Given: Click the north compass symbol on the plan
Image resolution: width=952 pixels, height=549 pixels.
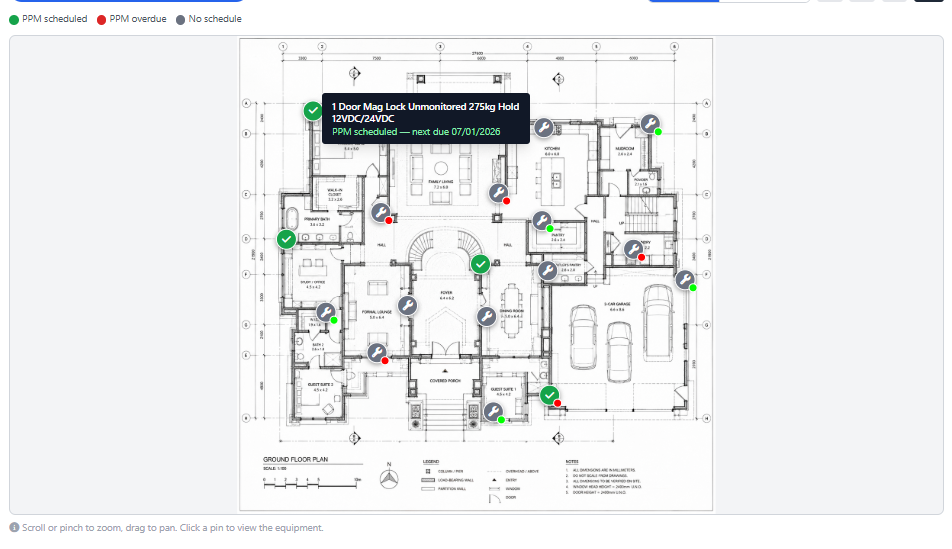Looking at the screenshot, I should pos(389,477).
